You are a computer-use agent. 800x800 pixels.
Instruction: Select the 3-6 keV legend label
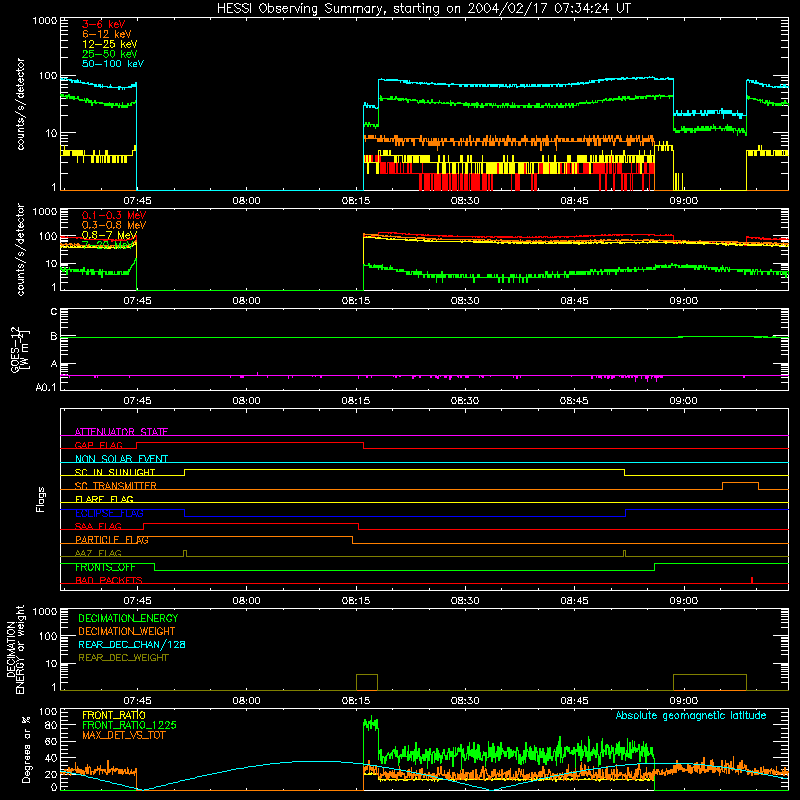103,24
